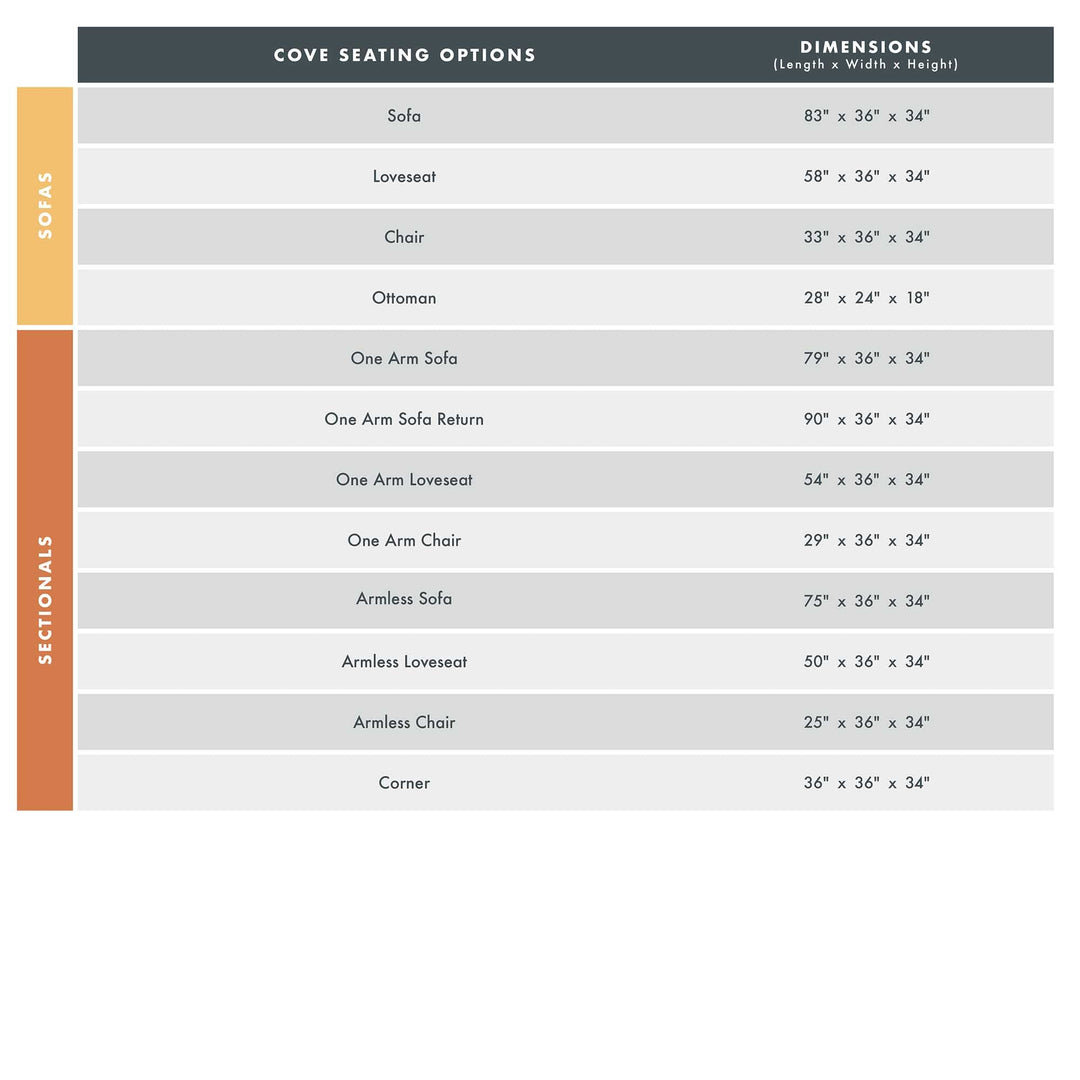
Task: Select the Corner dimensions 36" x 36" x 34"
Action: coord(866,782)
